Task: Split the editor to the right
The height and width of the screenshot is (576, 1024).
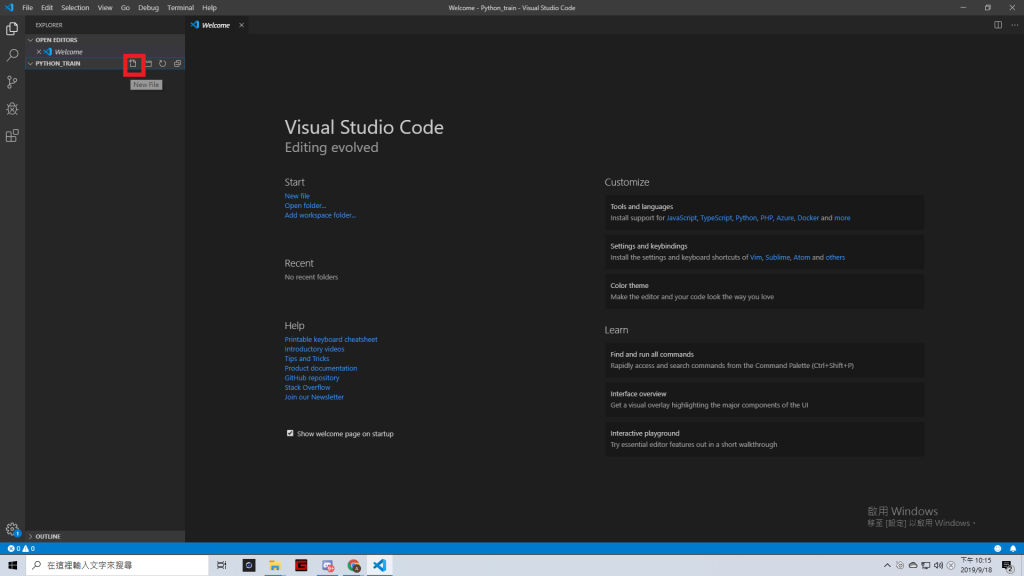Action: (x=998, y=25)
